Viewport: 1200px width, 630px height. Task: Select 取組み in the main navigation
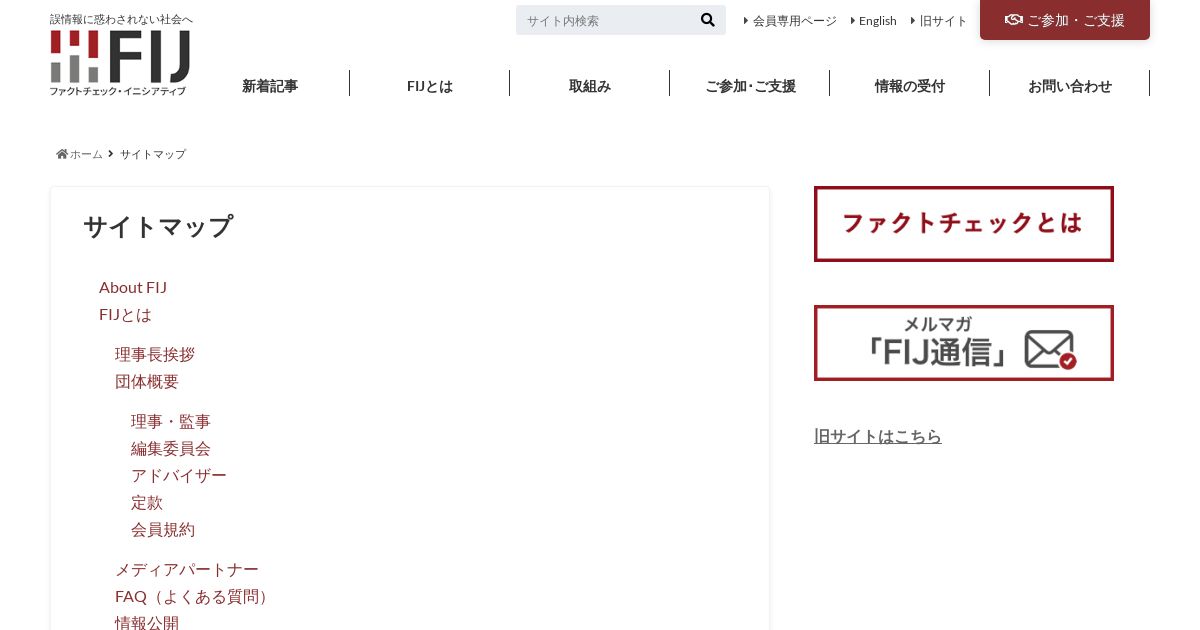coord(590,86)
